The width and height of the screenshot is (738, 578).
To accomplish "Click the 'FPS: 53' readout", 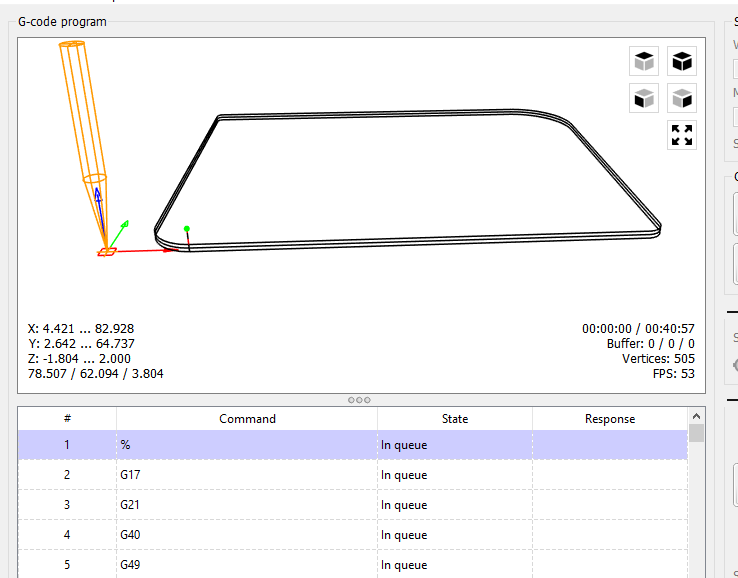I will (674, 374).
